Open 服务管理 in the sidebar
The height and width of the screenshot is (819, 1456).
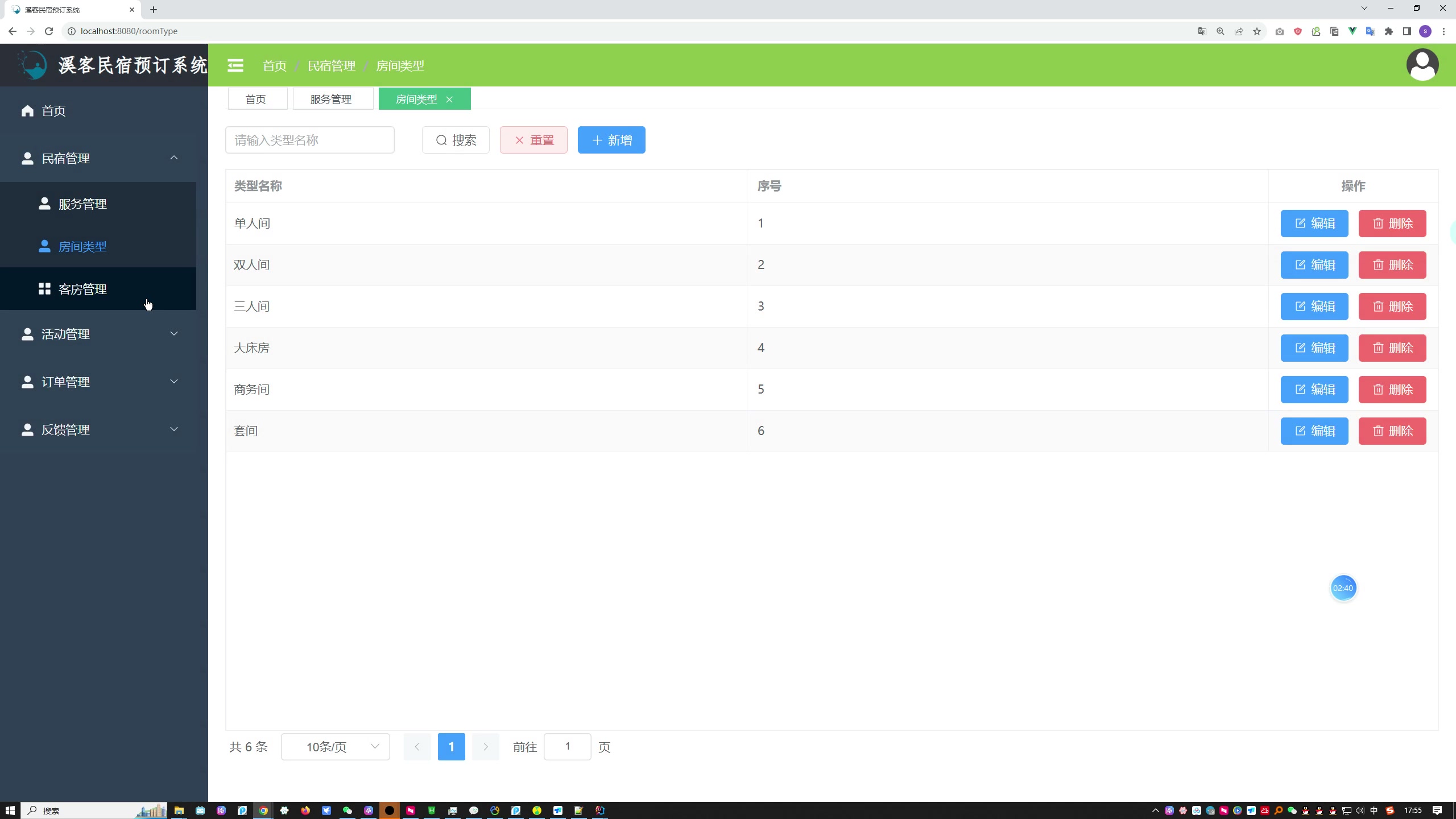coord(98,204)
